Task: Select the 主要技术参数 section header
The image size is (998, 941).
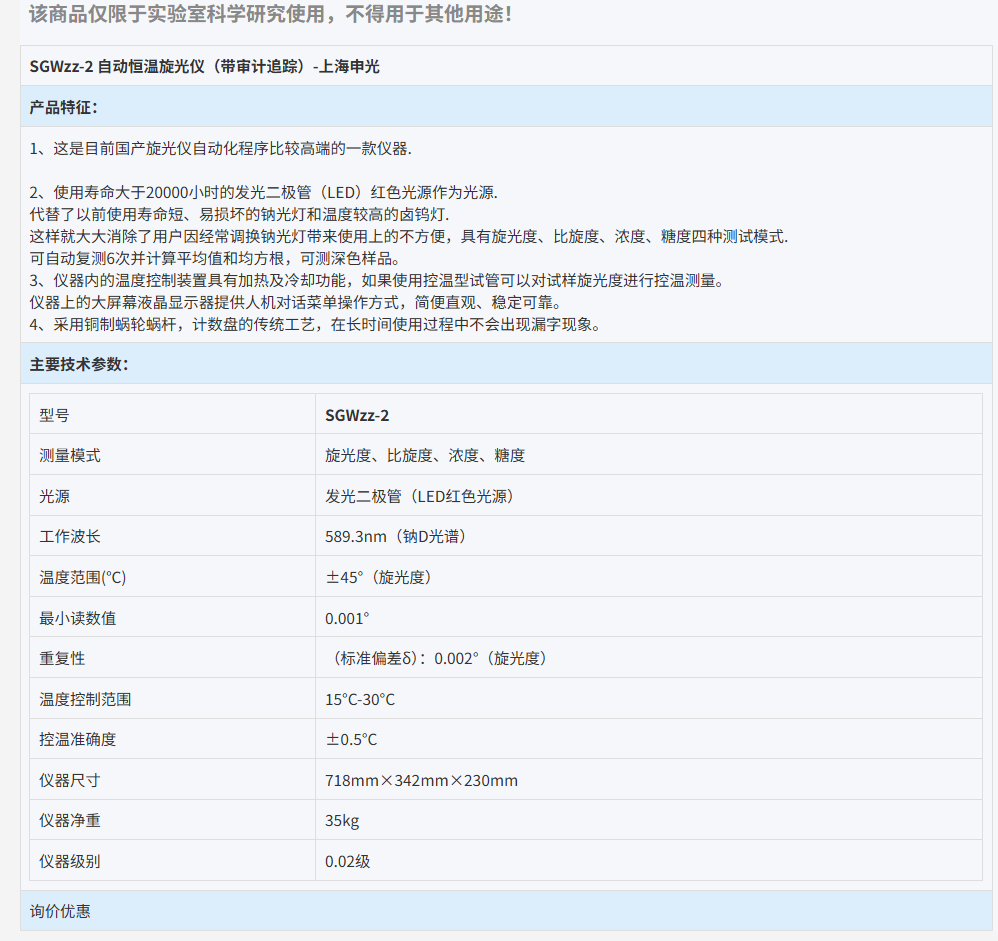Action: coord(79,364)
